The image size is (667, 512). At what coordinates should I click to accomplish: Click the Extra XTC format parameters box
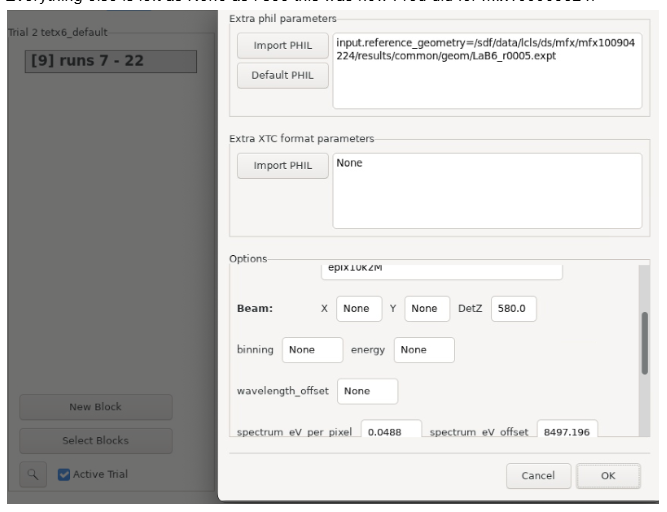coord(487,191)
